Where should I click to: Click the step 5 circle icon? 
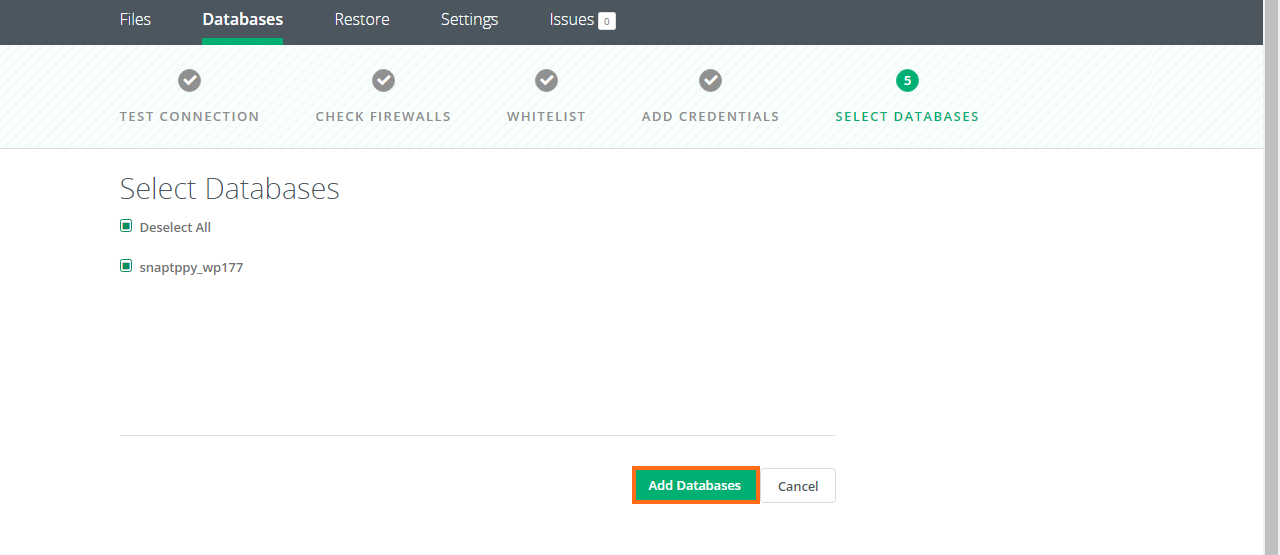(x=907, y=80)
